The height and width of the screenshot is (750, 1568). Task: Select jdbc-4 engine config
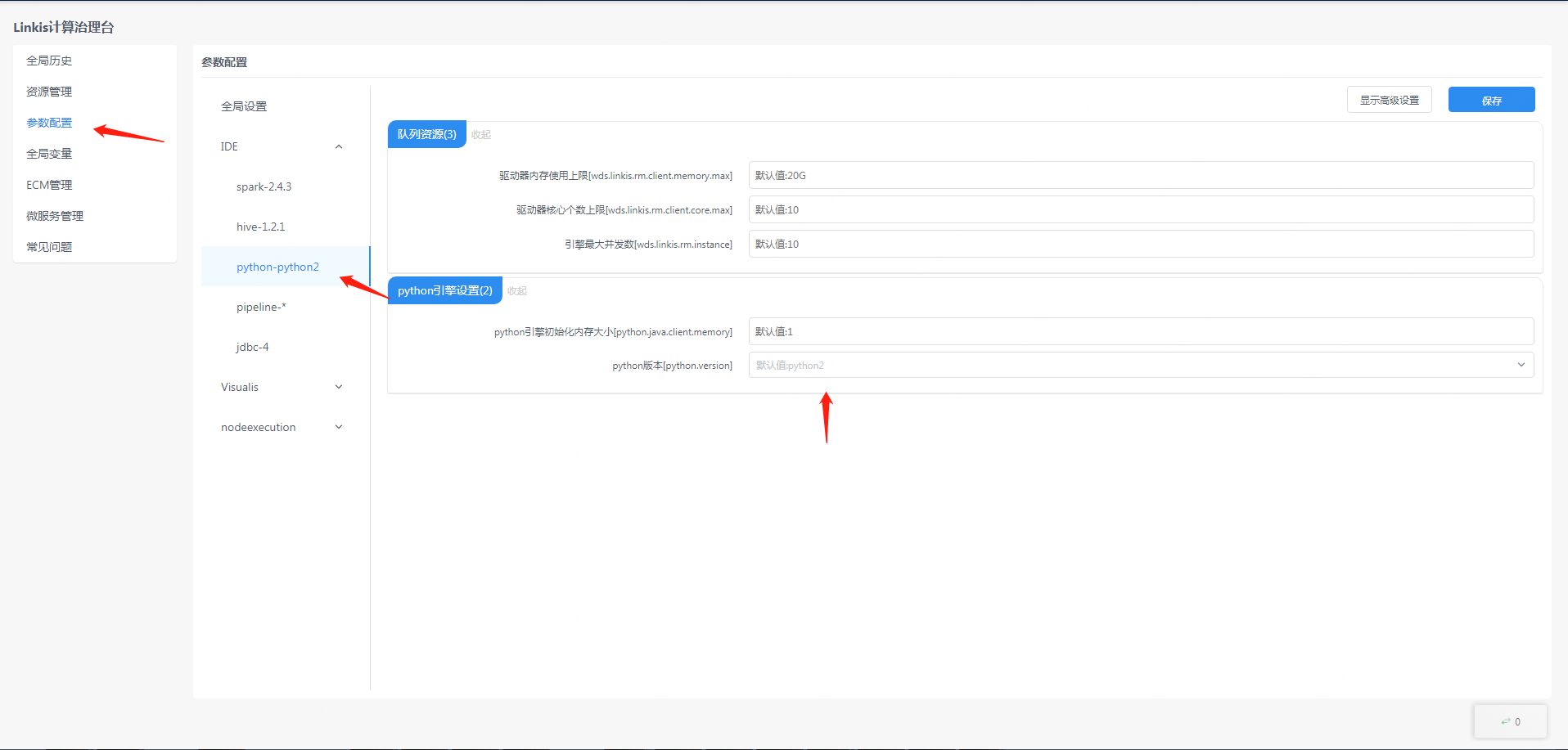click(x=252, y=347)
